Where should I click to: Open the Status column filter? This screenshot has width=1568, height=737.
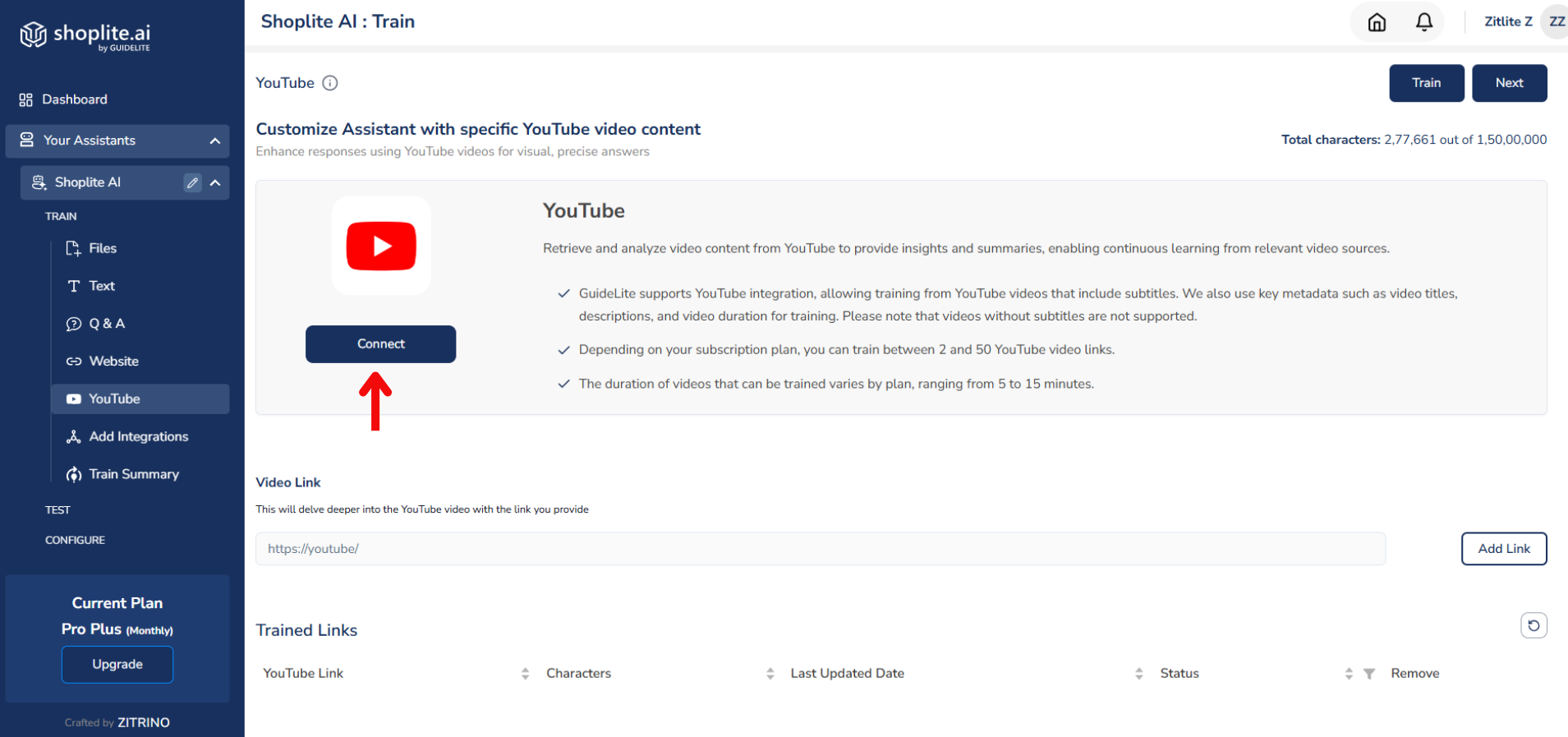[x=1369, y=674]
